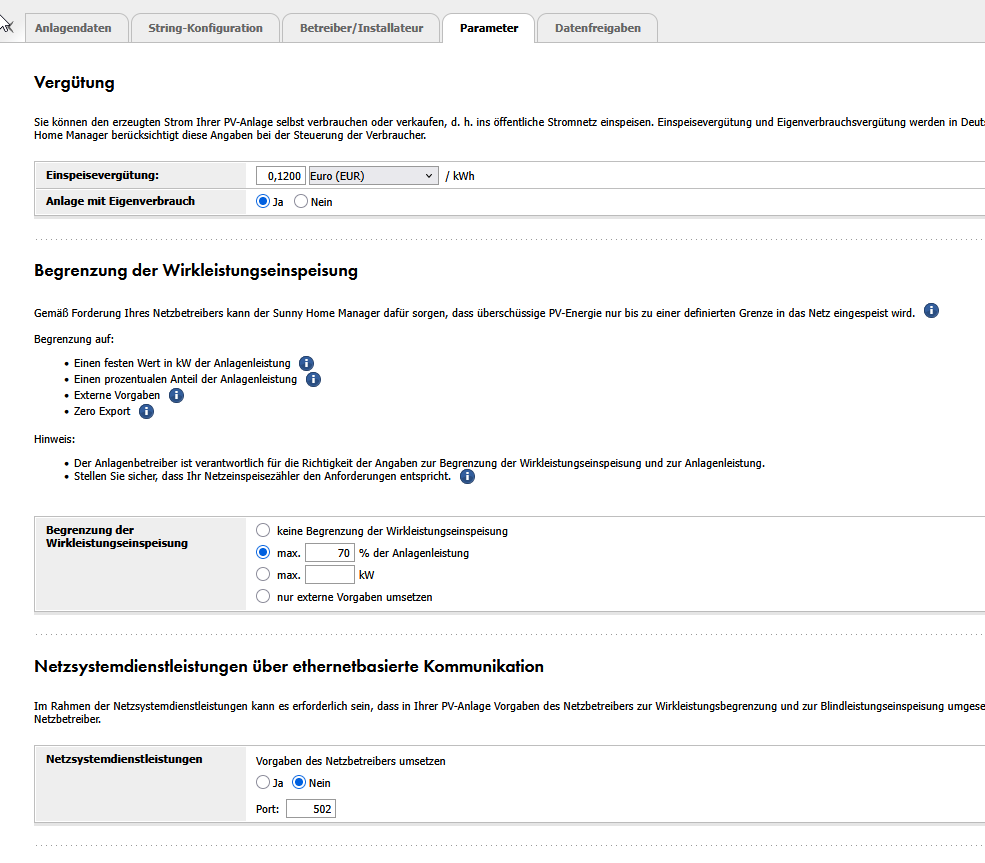Image resolution: width=985 pixels, height=863 pixels.
Task: Enable Ja for Netzsystemdienstleistungen
Action: tap(263, 783)
